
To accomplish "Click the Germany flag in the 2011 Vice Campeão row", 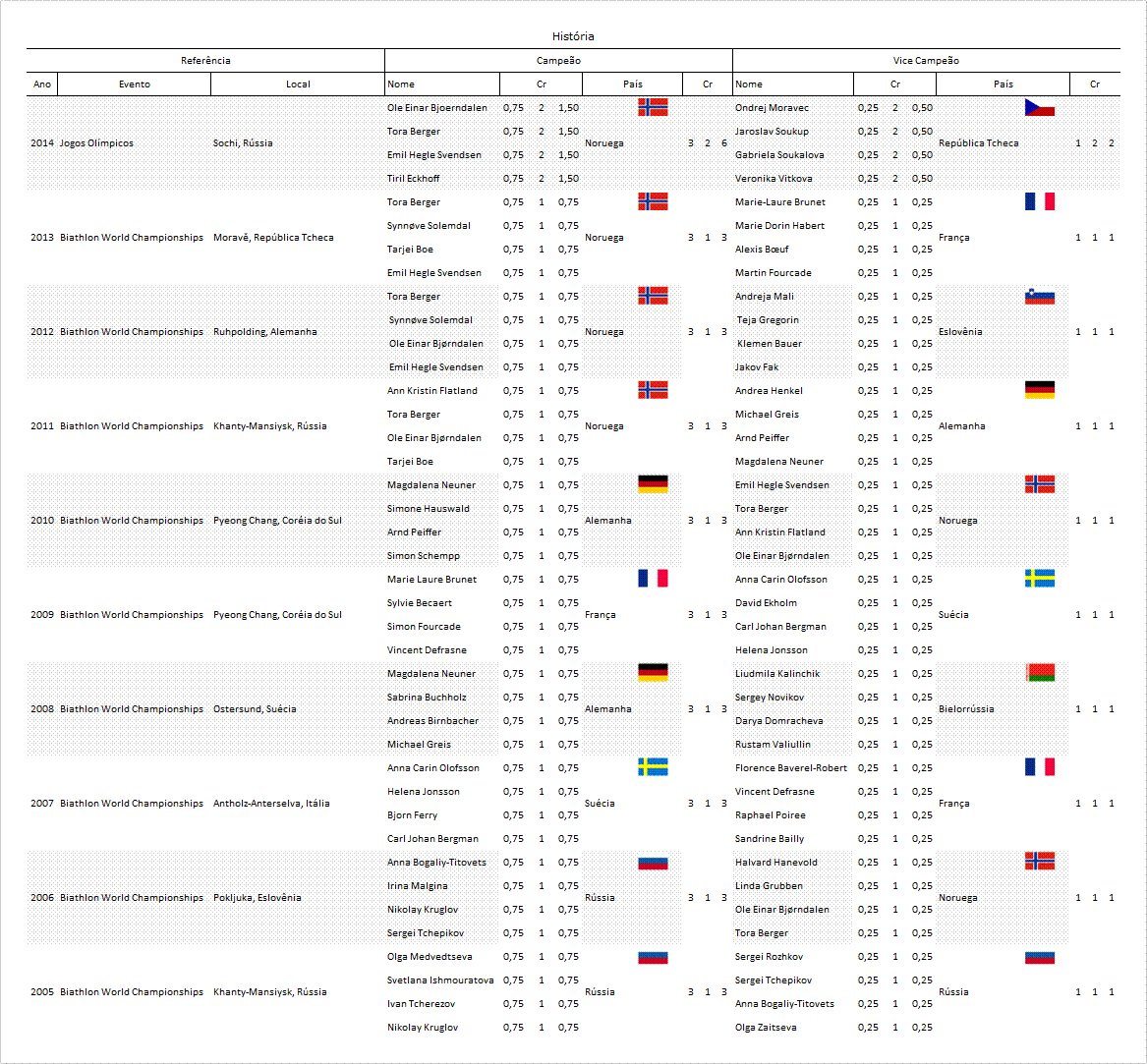I will click(1040, 390).
